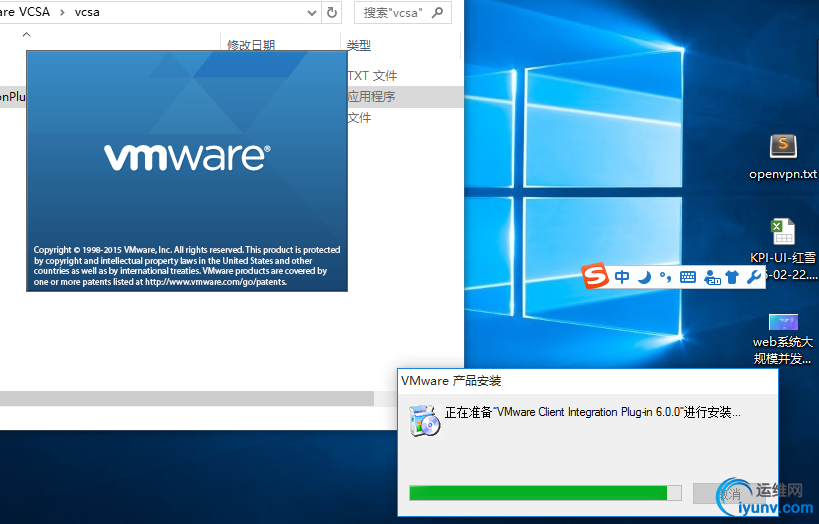
Task: Sort by the 类型 column header
Action: pyautogui.click(x=359, y=45)
